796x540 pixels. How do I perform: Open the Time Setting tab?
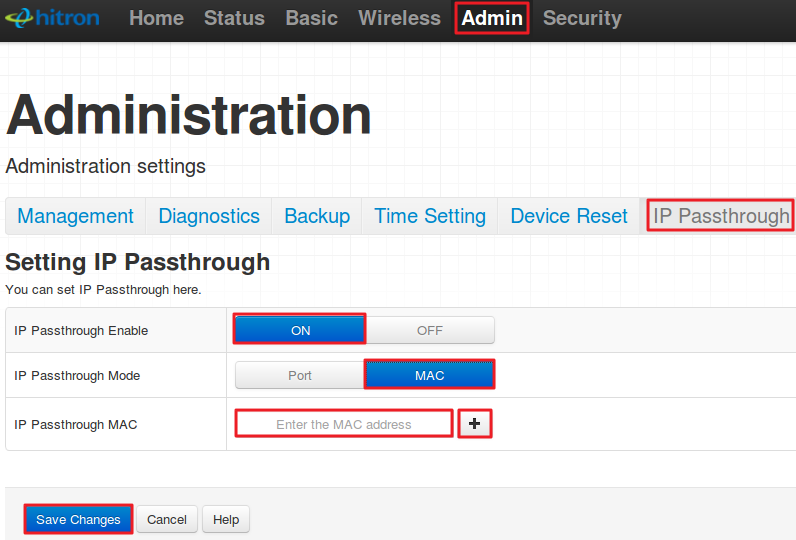(x=429, y=216)
